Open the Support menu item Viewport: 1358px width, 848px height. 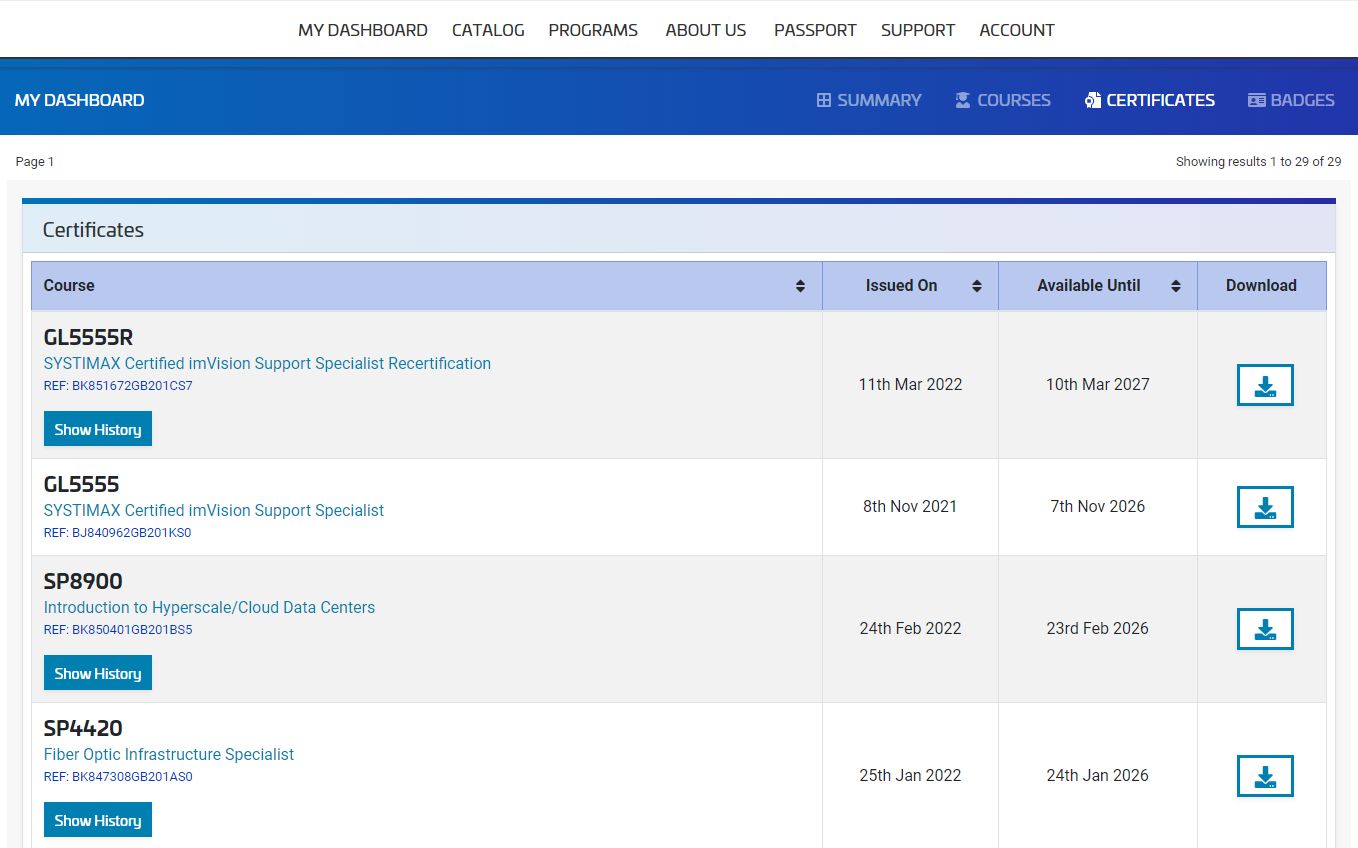coord(918,30)
